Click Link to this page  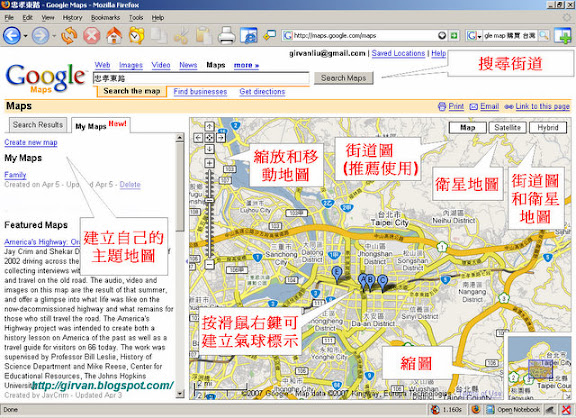coord(542,107)
